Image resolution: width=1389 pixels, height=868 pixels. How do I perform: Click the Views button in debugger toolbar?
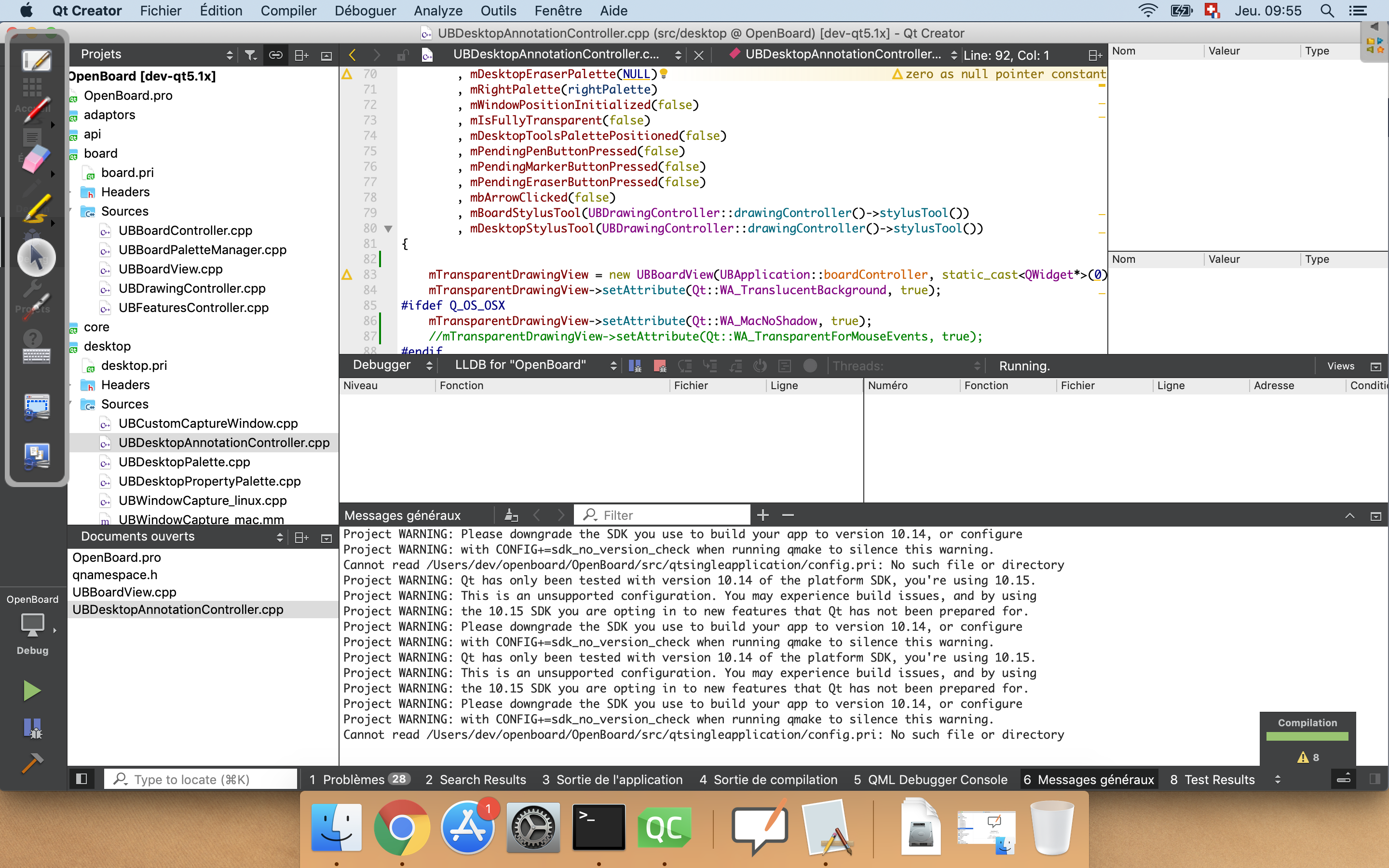[1340, 366]
